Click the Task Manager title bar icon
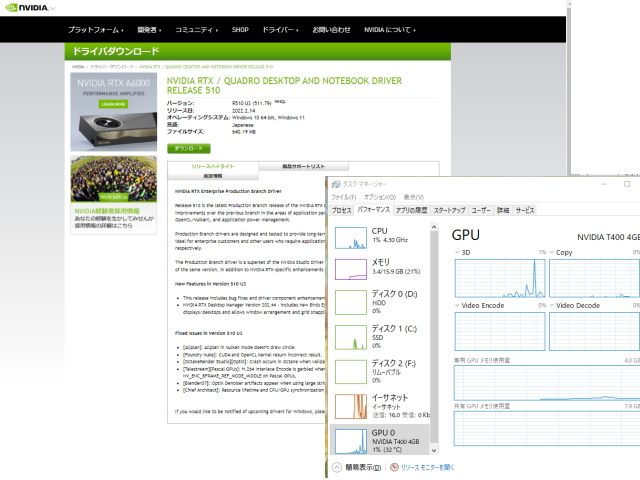The width and height of the screenshot is (640, 480). click(x=336, y=184)
